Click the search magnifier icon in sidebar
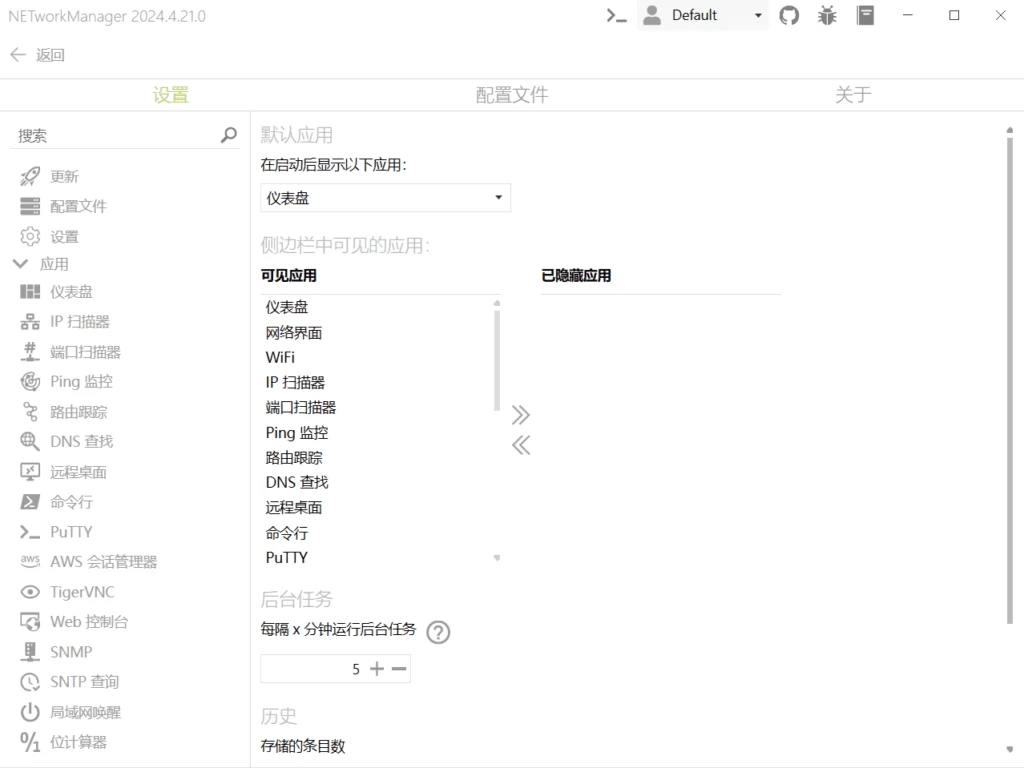 coord(229,135)
